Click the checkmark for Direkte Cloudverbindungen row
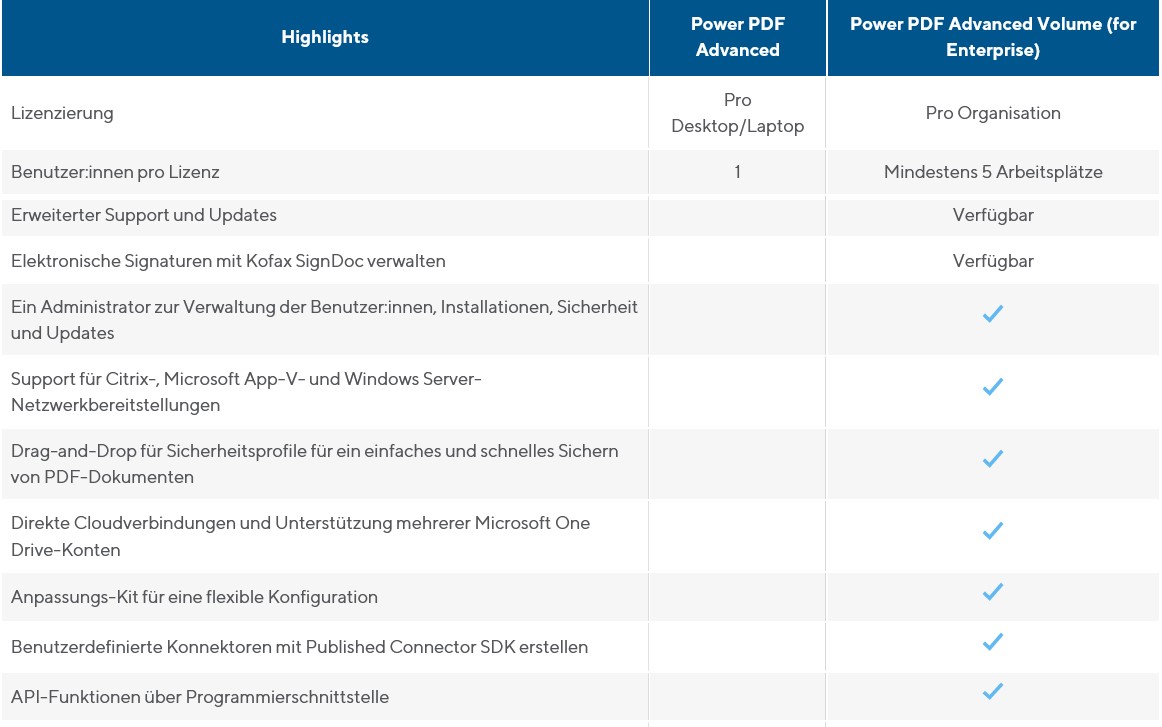The height and width of the screenshot is (727, 1162). click(x=992, y=531)
